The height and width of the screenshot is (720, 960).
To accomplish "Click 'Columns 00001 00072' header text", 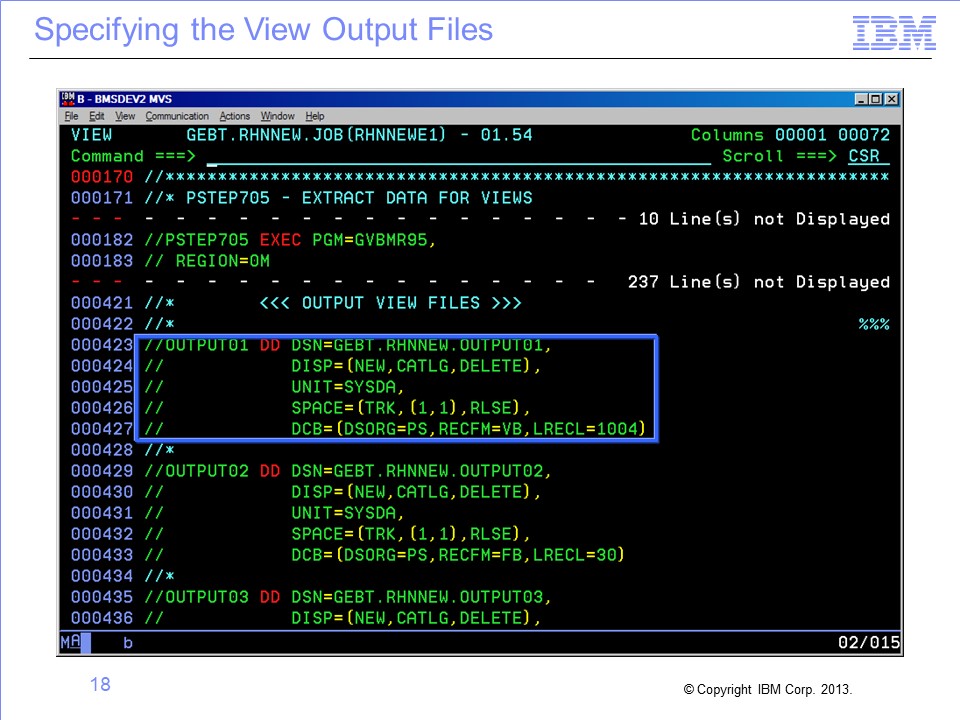I will tap(790, 135).
